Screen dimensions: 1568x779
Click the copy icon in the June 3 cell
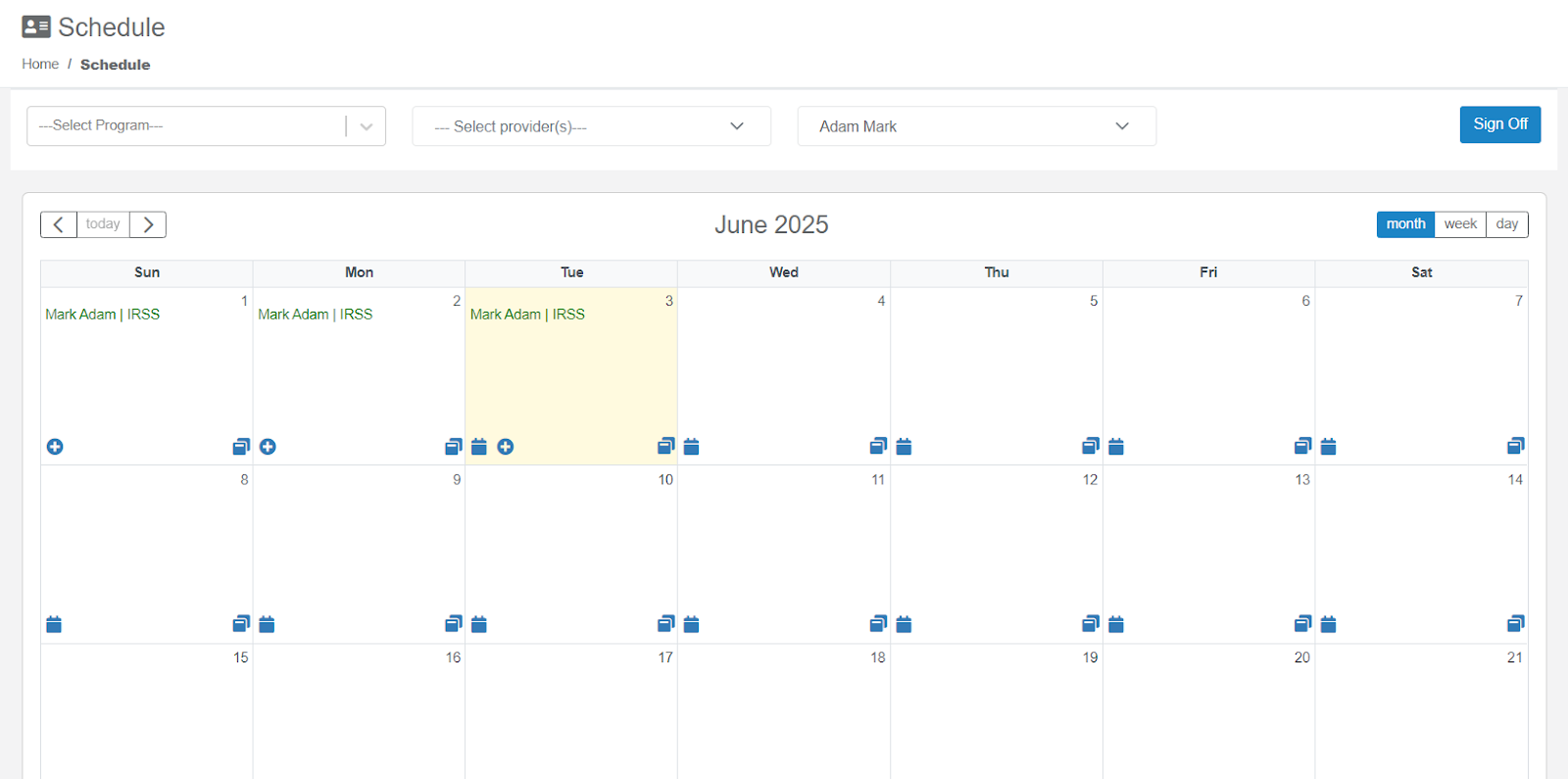coord(666,446)
